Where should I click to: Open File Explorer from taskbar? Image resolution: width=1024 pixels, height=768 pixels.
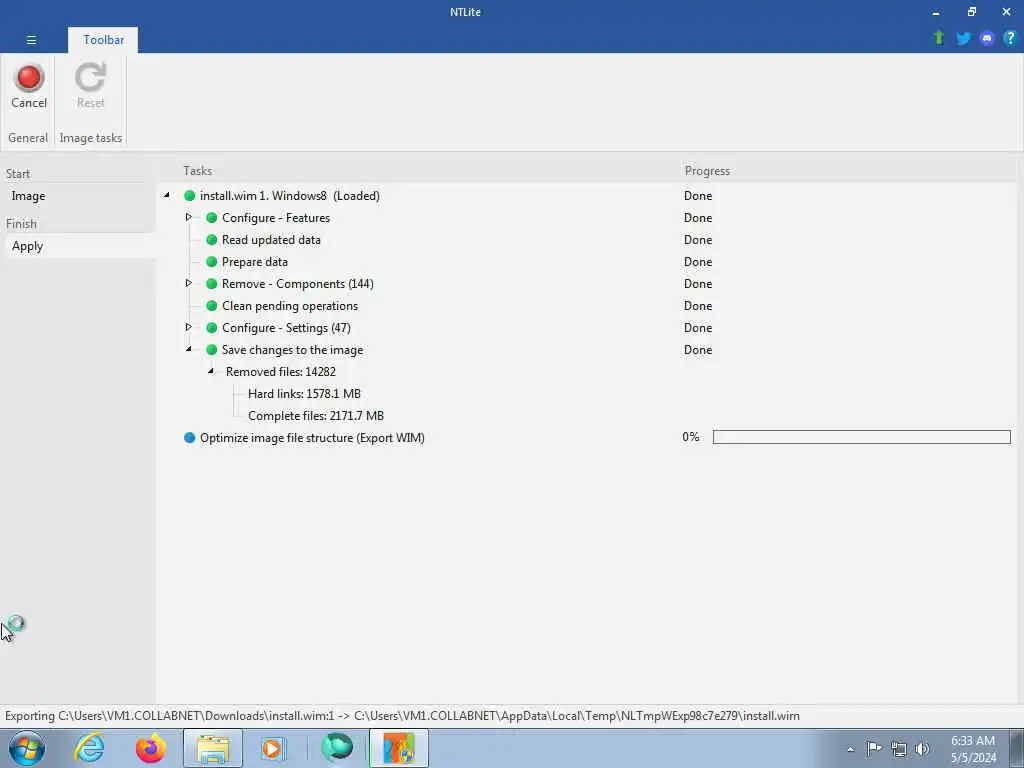[x=213, y=748]
